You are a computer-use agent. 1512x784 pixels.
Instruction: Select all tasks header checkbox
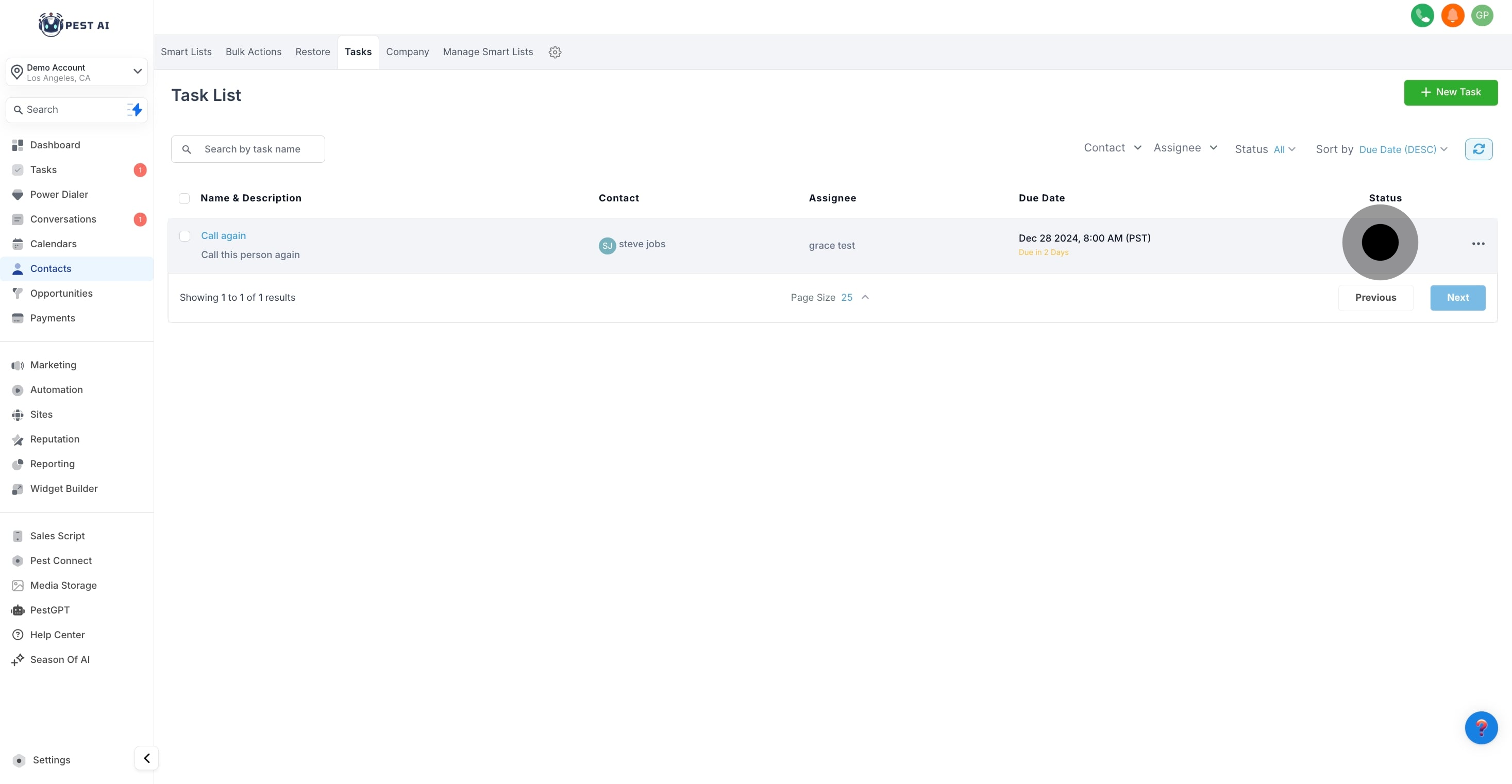(x=184, y=198)
